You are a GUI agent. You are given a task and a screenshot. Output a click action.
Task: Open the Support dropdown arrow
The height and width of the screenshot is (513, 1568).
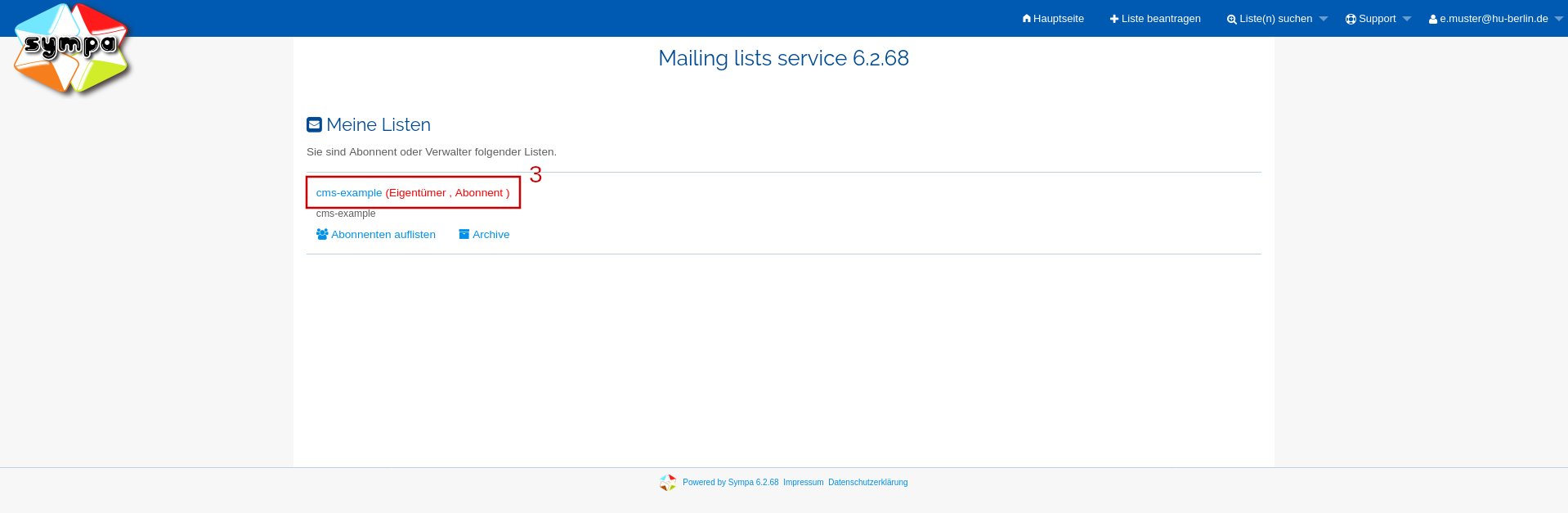click(x=1407, y=19)
